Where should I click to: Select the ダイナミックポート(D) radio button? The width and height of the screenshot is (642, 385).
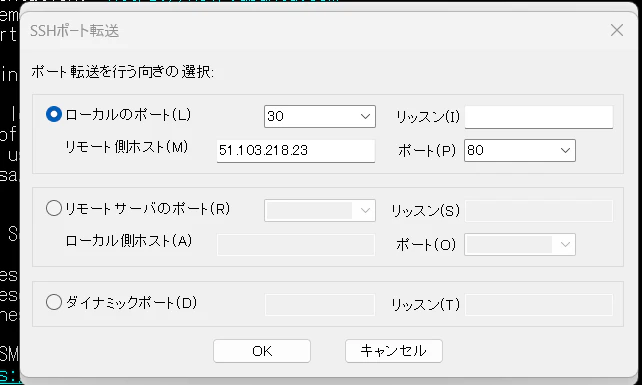pyautogui.click(x=54, y=302)
